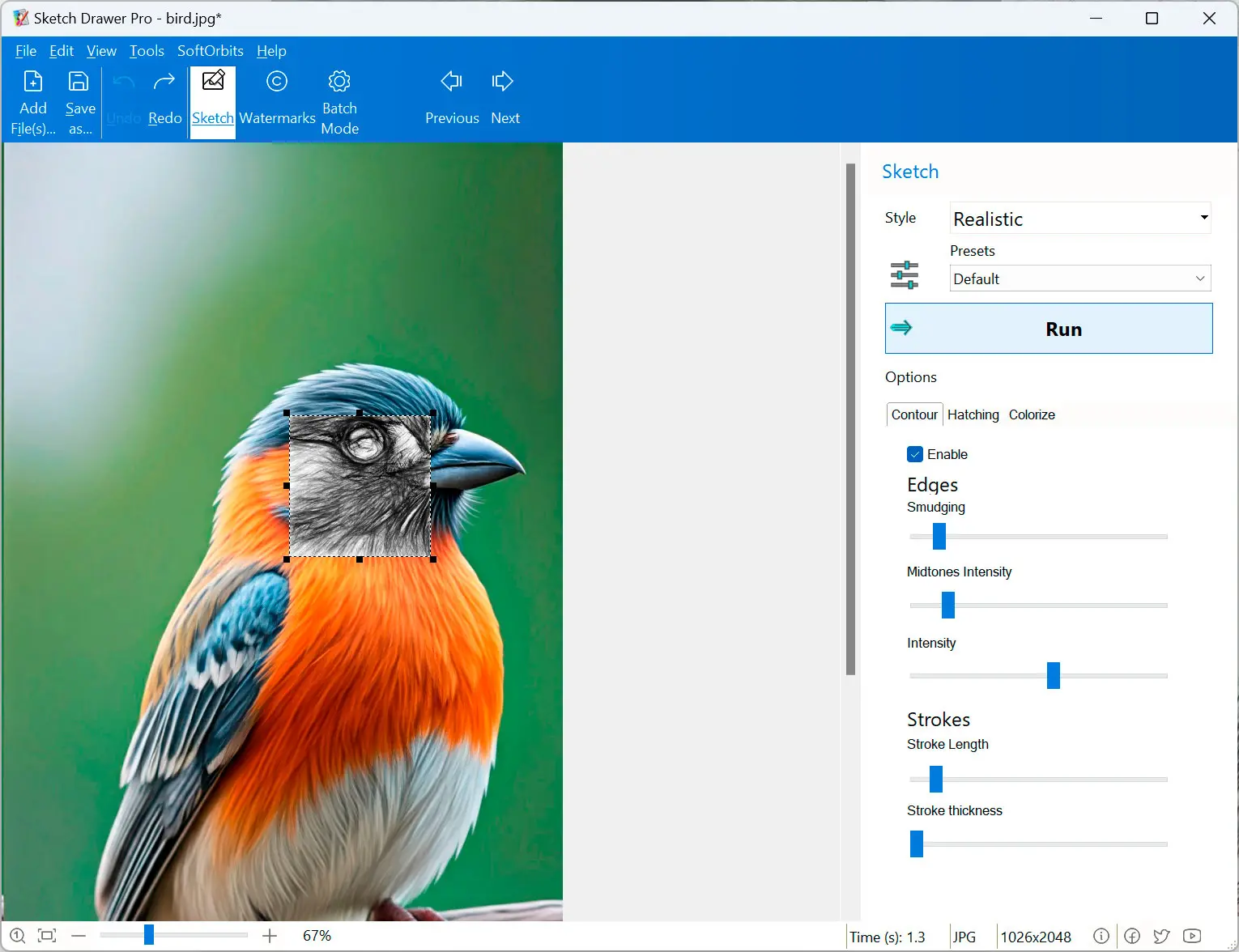Open the Tools menu
1239x952 pixels.
[x=147, y=51]
